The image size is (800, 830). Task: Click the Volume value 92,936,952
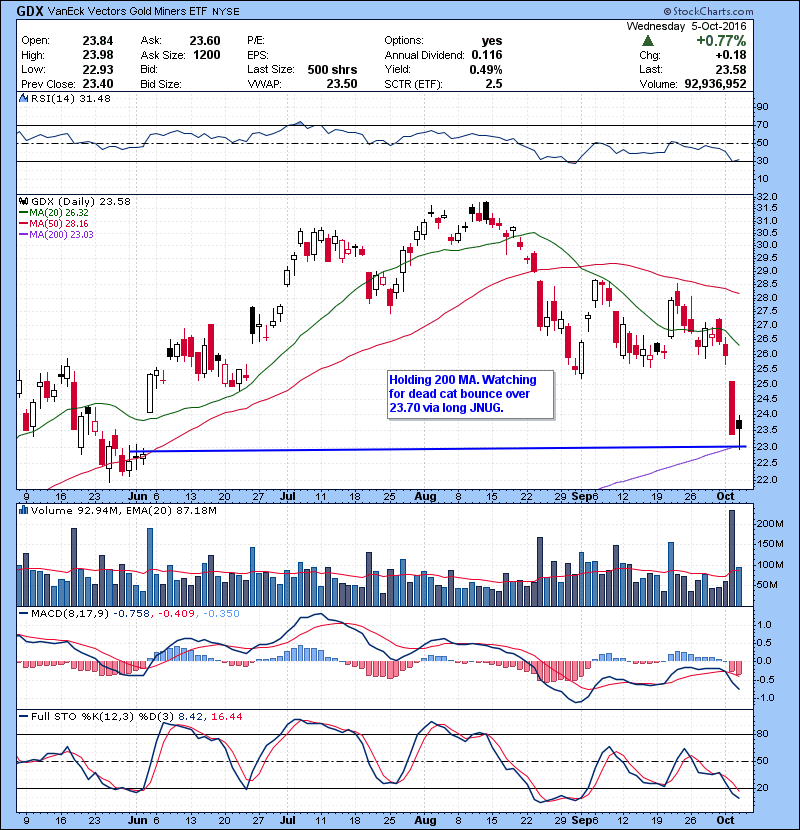715,84
